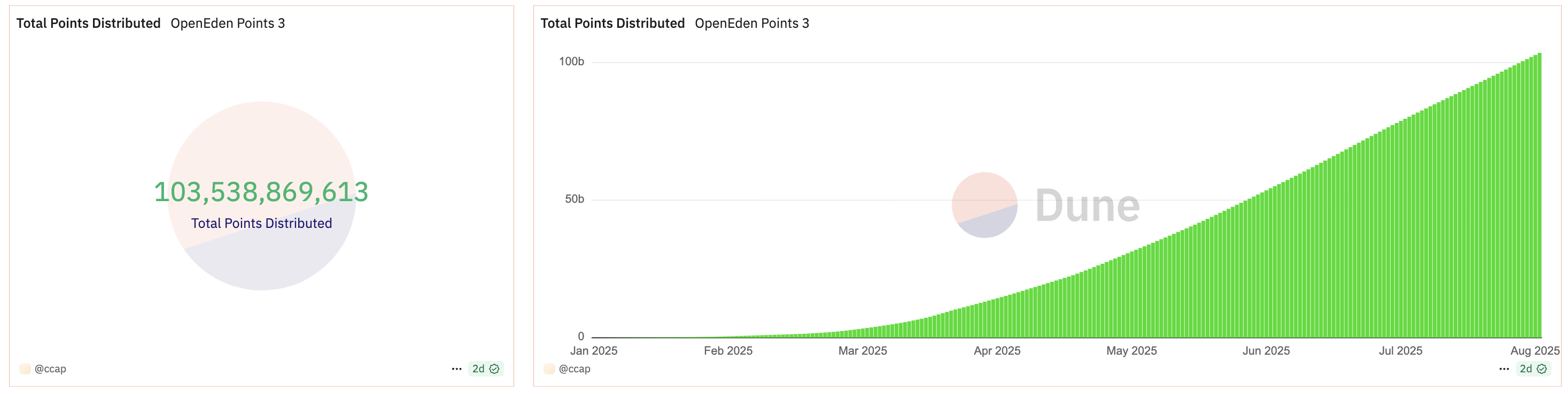
Task: Click the 2d refresh badge in counter panel
Action: (x=486, y=369)
